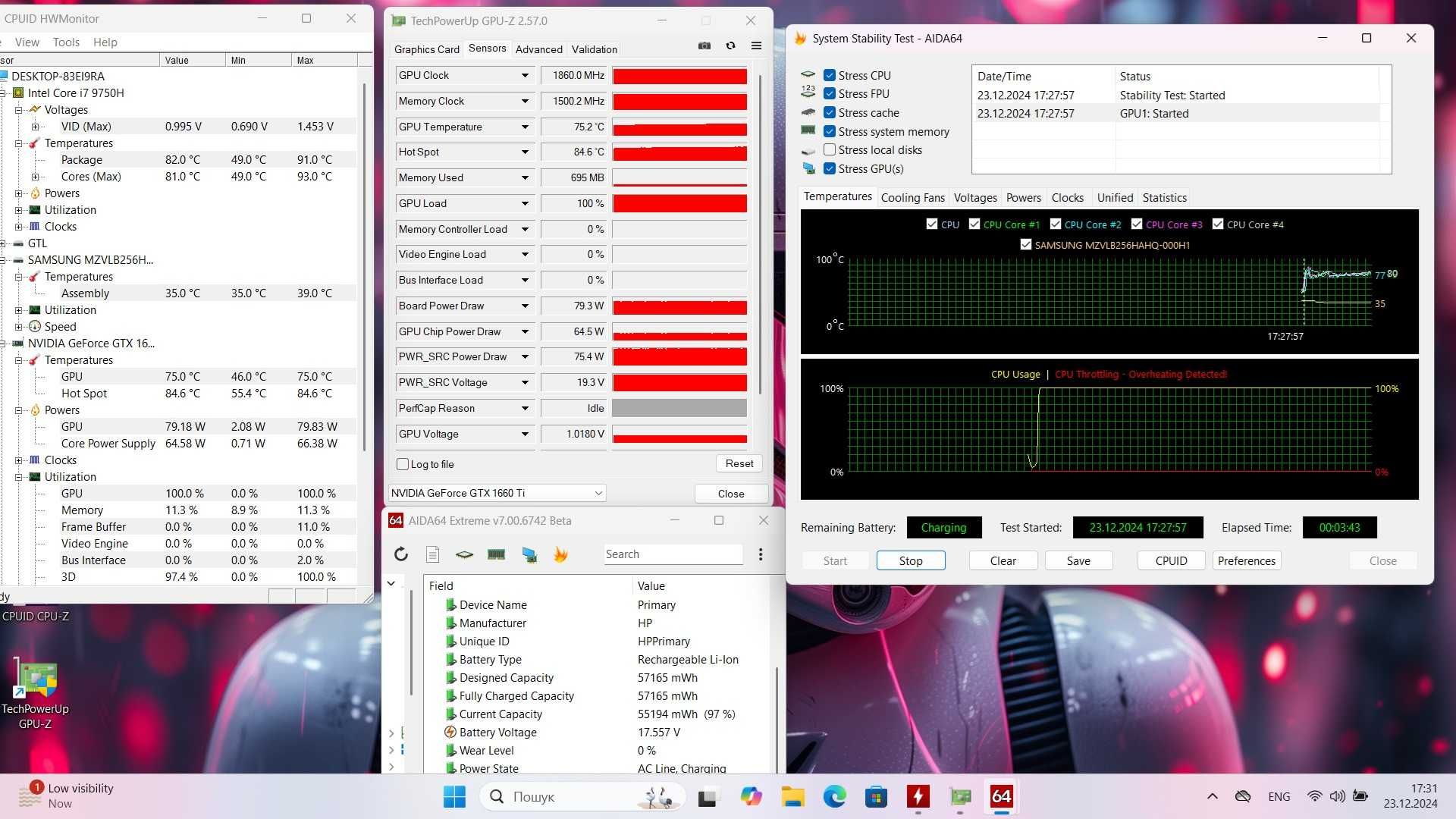This screenshot has height=819, width=1456.
Task: Open the GPU-Z hamburger menu icon
Action: [x=756, y=45]
